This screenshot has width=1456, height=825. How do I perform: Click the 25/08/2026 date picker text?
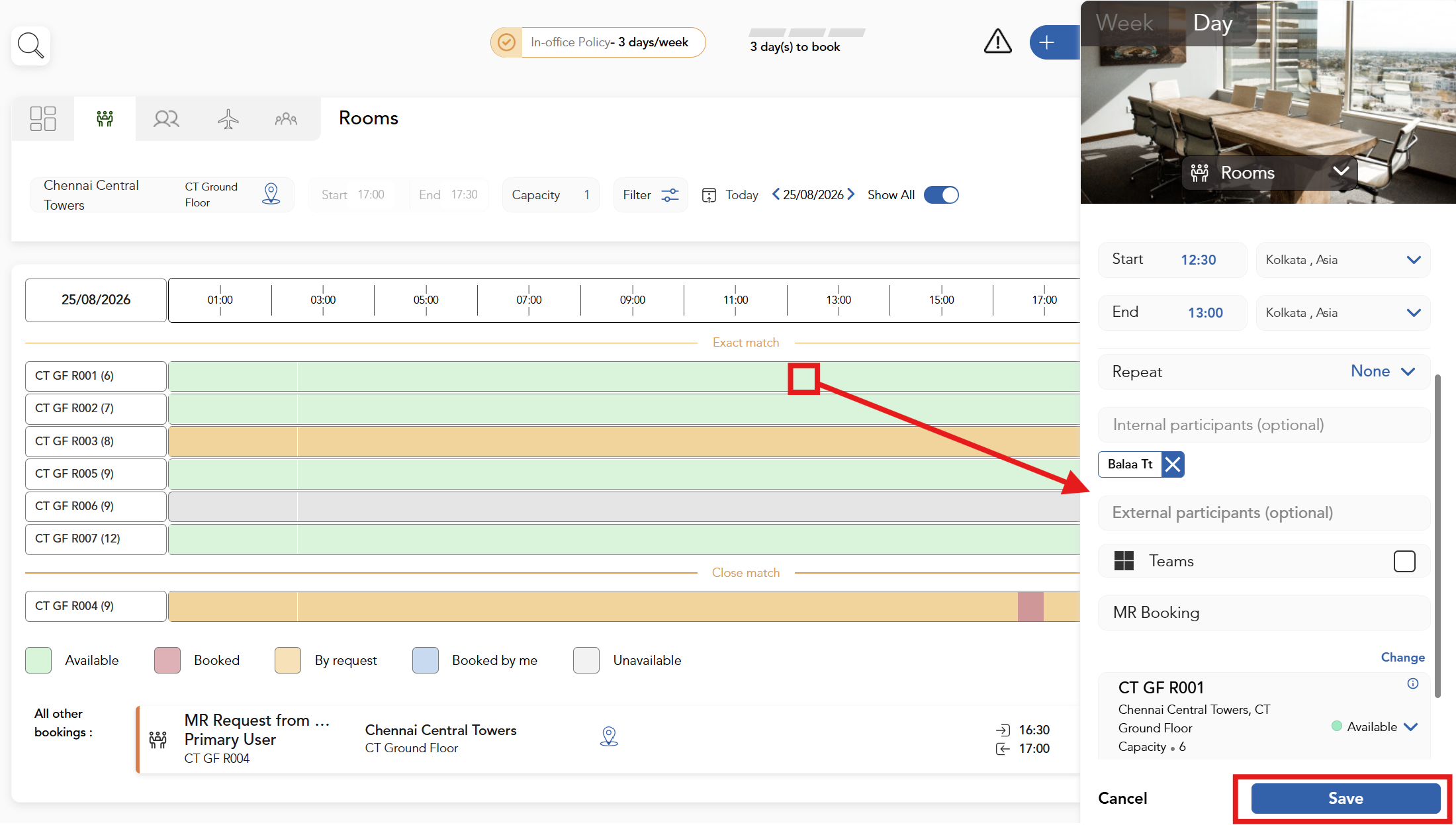(x=813, y=195)
